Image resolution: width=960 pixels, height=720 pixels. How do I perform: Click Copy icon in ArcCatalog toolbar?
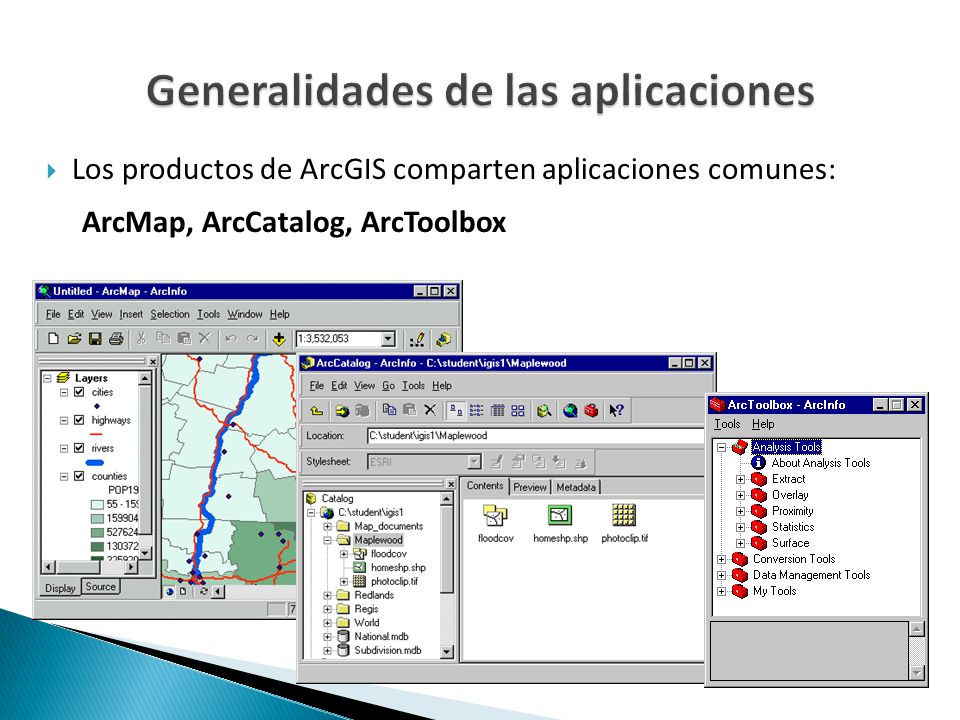point(389,410)
